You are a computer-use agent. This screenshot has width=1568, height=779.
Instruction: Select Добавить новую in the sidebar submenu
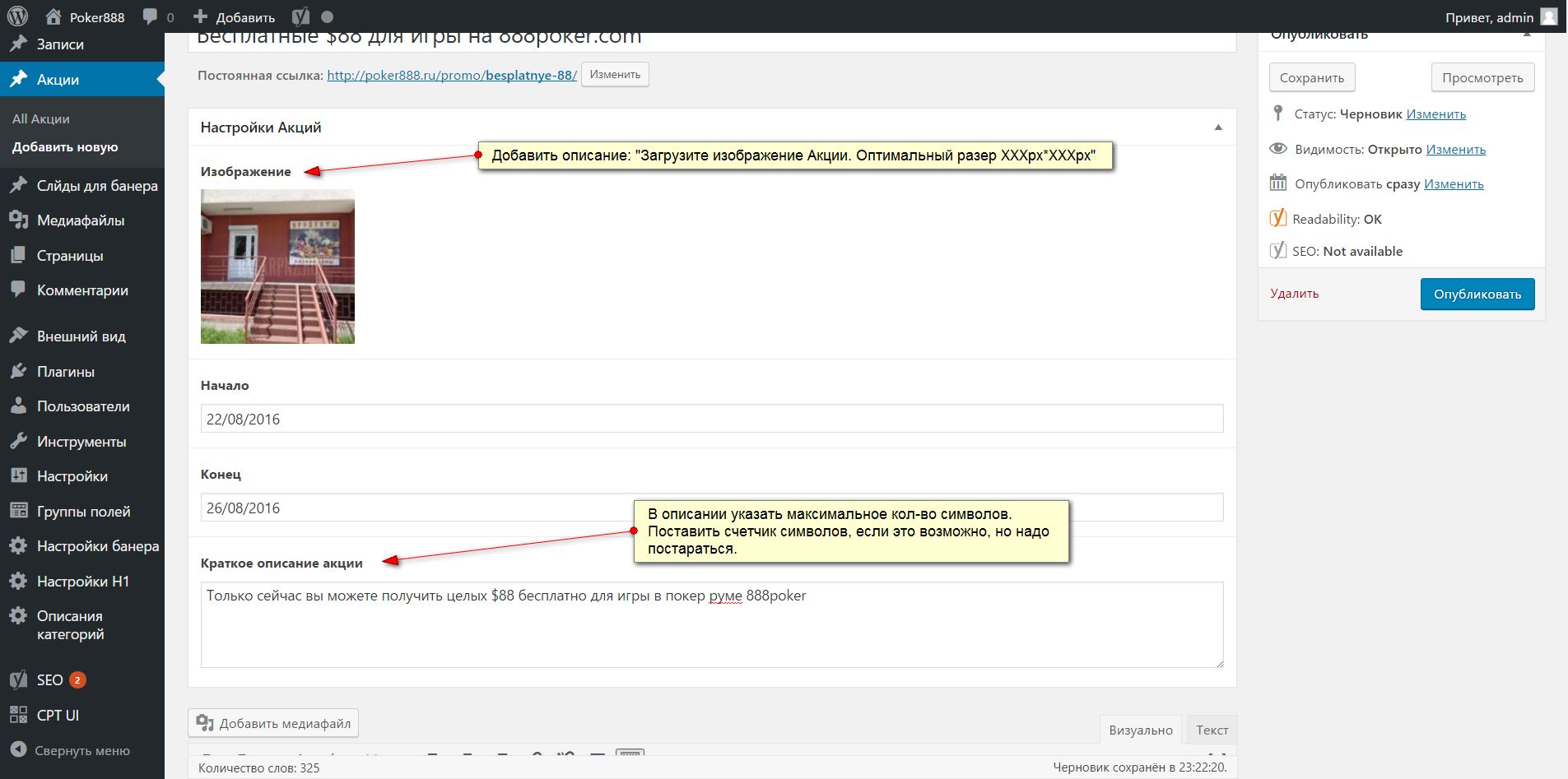tap(65, 146)
